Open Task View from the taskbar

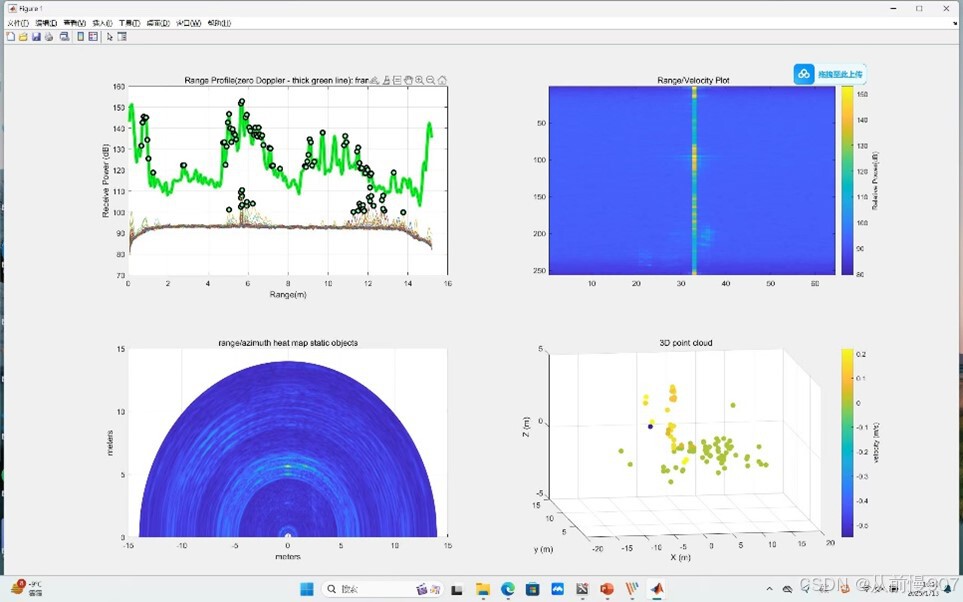pyautogui.click(x=456, y=590)
